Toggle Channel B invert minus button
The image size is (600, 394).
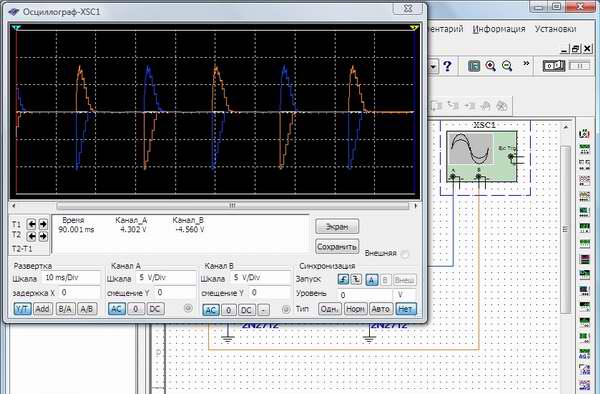(x=263, y=310)
